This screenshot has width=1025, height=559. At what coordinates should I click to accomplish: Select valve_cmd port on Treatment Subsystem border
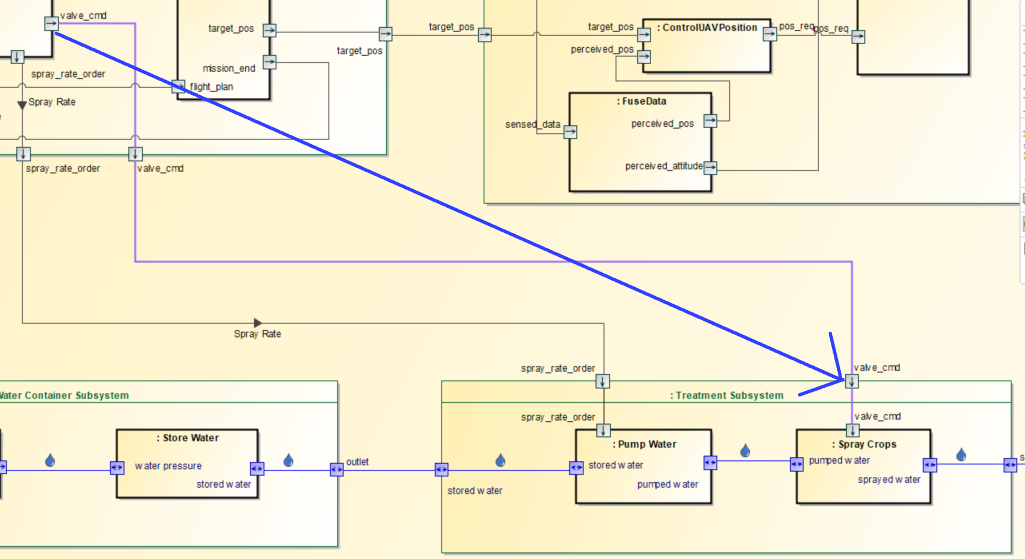(x=852, y=381)
